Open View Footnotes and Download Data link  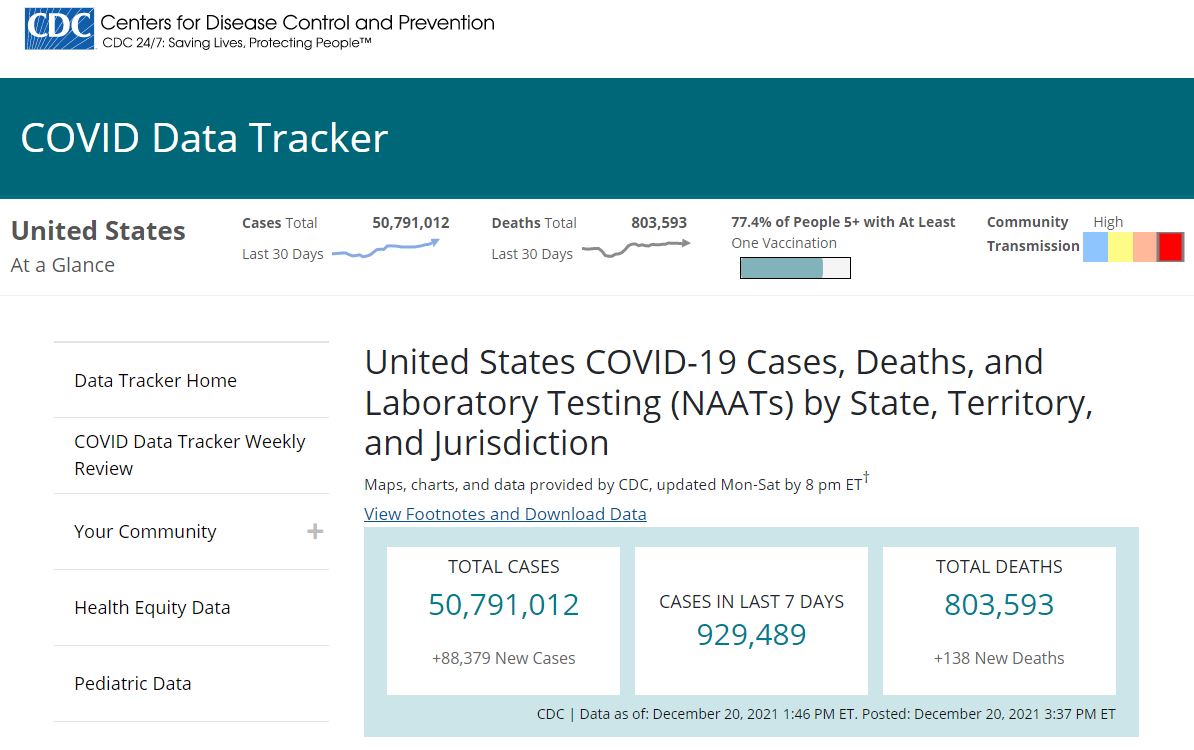505,514
